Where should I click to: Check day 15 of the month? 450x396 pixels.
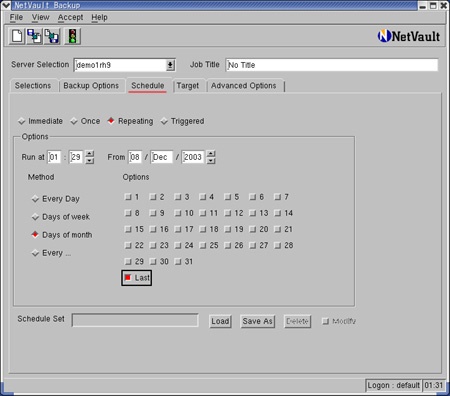(128, 229)
